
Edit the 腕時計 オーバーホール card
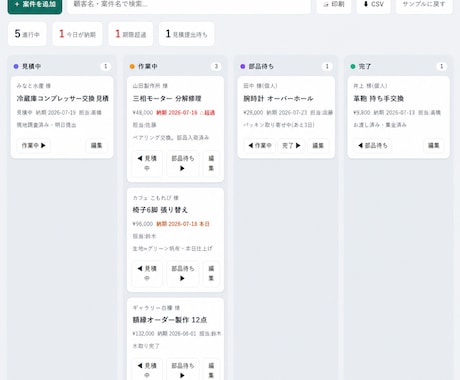(318, 145)
